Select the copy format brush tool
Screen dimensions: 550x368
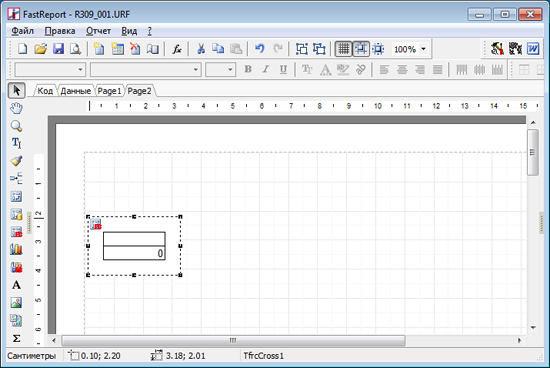pyautogui.click(x=16, y=161)
